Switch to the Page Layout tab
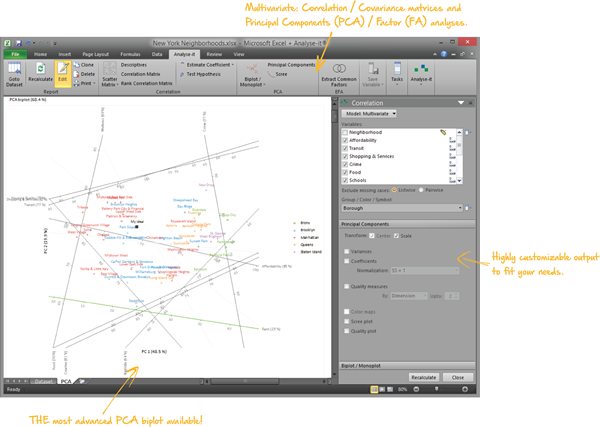 point(96,54)
